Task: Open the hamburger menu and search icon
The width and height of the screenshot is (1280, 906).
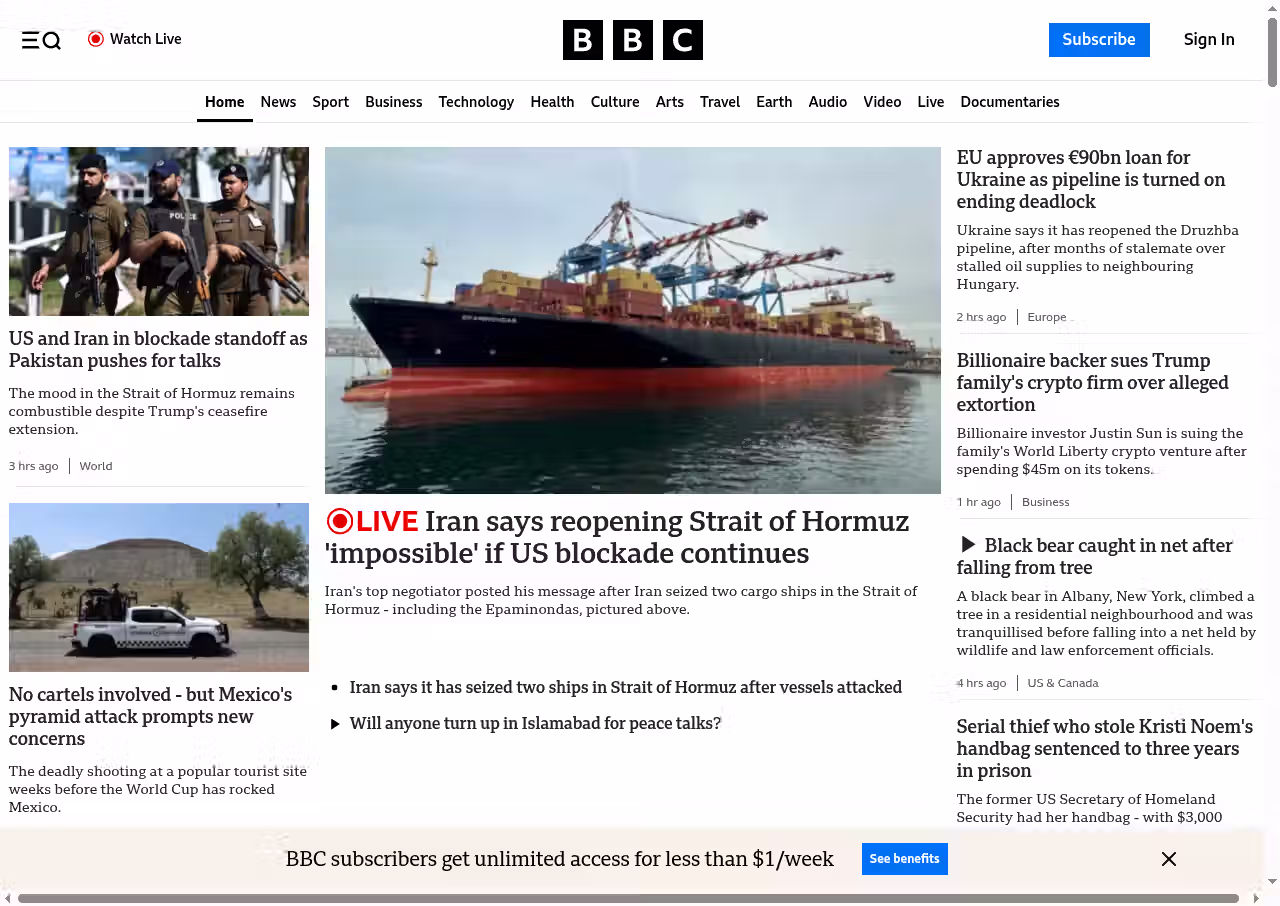Action: tap(41, 40)
